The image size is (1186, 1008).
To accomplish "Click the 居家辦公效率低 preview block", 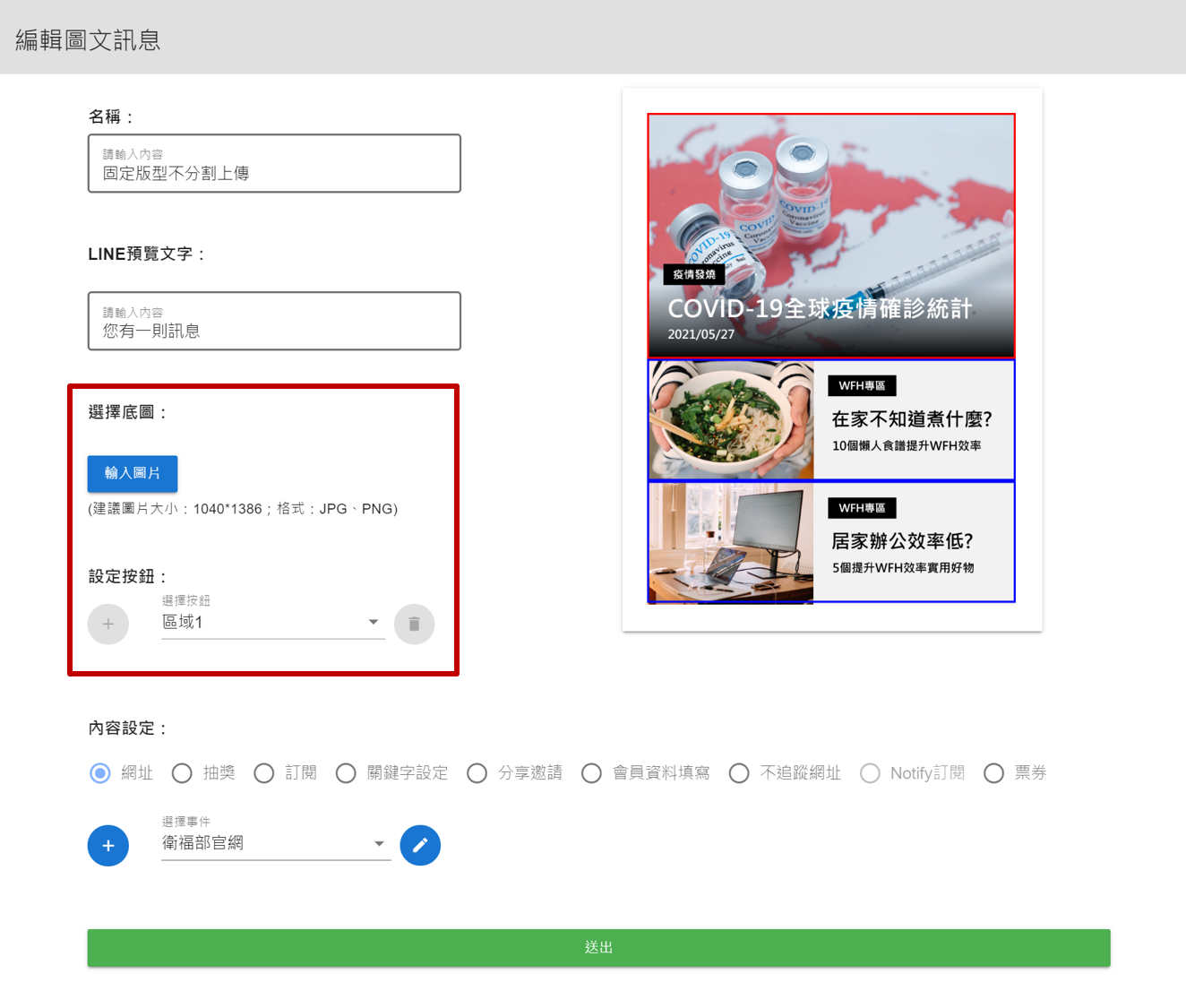I will tap(831, 542).
